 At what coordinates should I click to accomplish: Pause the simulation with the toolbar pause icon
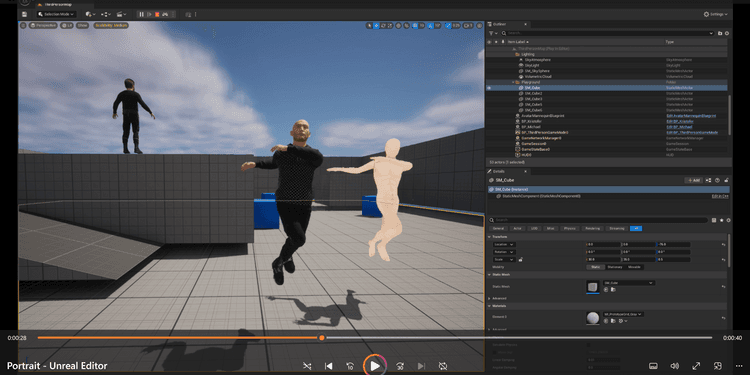point(142,15)
